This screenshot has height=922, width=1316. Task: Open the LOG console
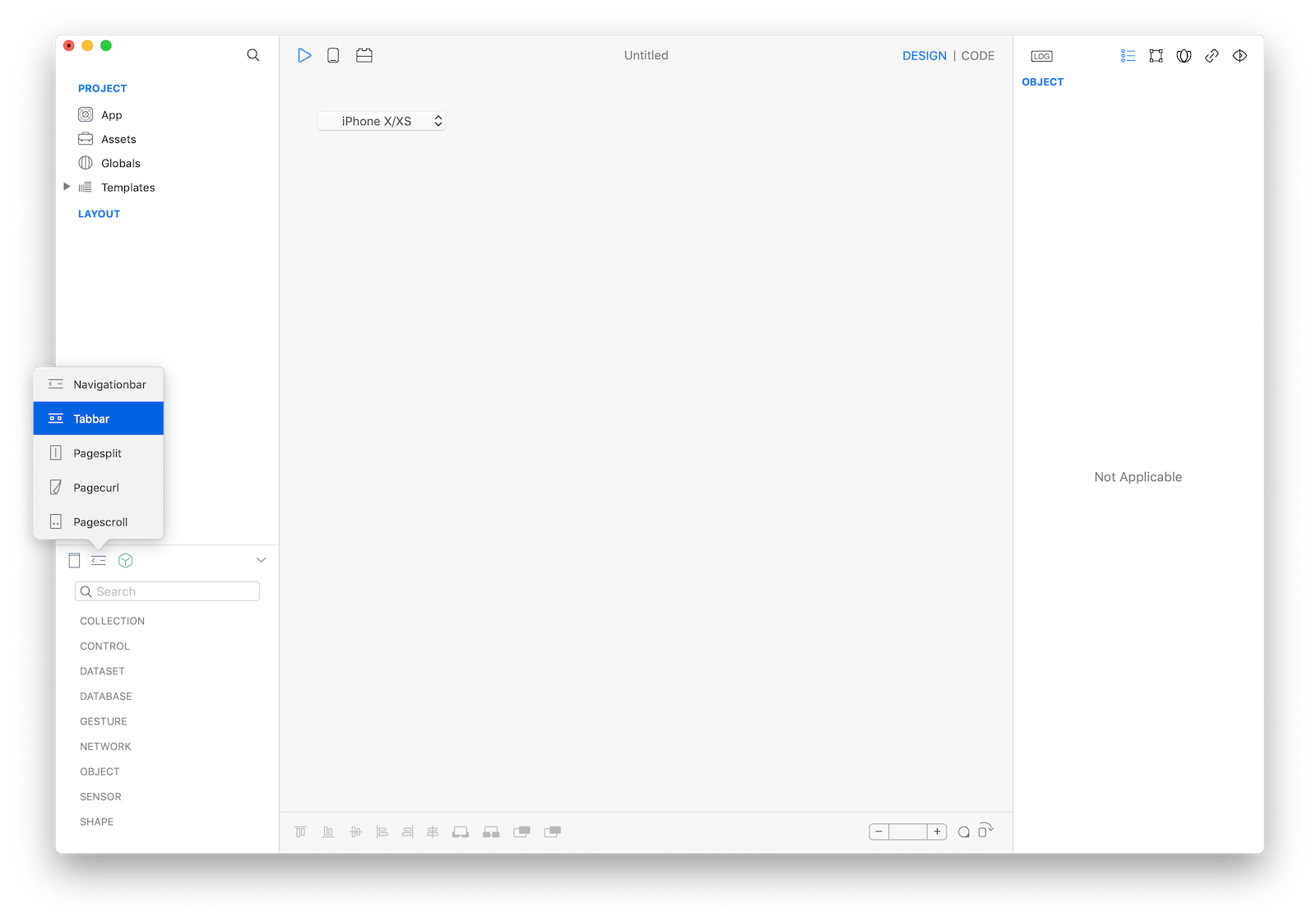point(1041,56)
